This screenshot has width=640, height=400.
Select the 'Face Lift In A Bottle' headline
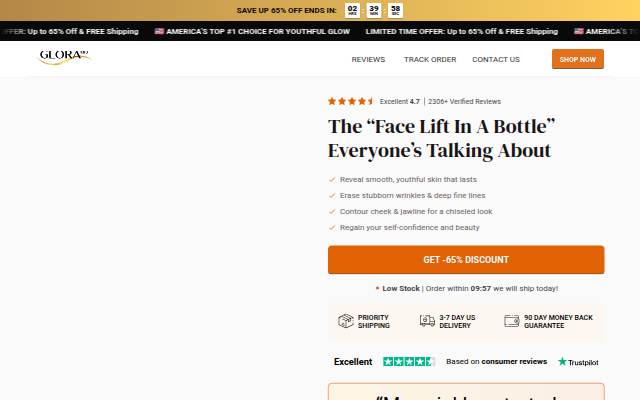click(441, 138)
